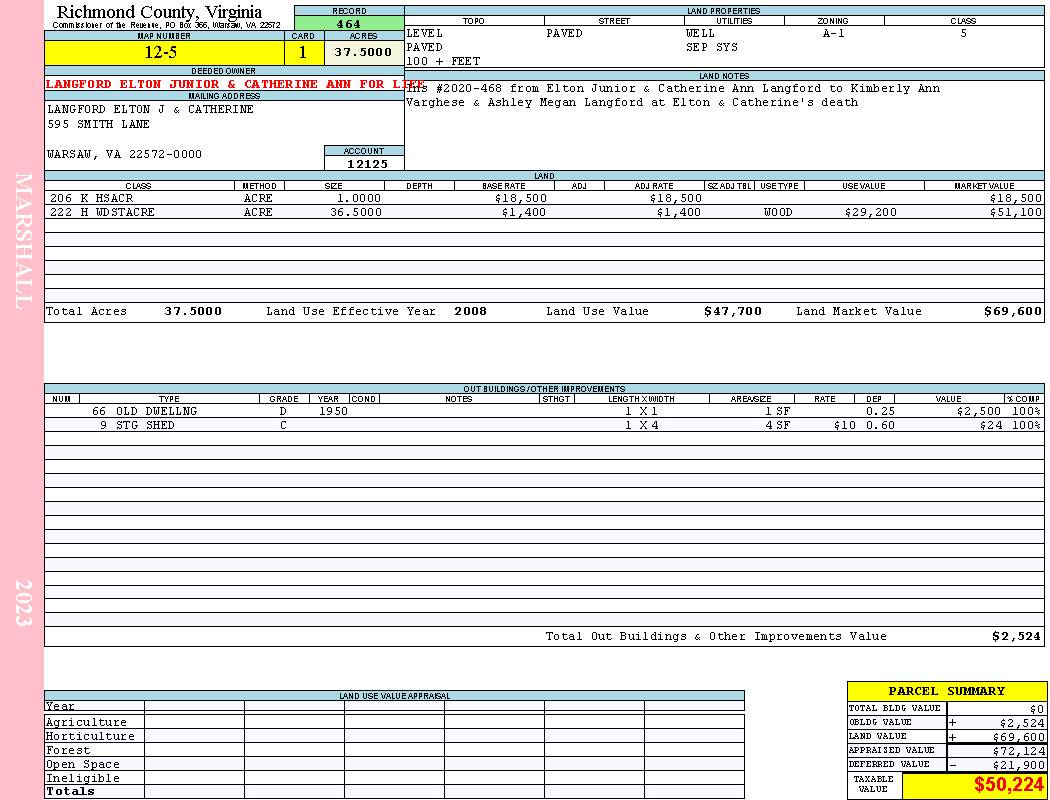
Task: Click the card number 1 cell
Action: click(303, 52)
